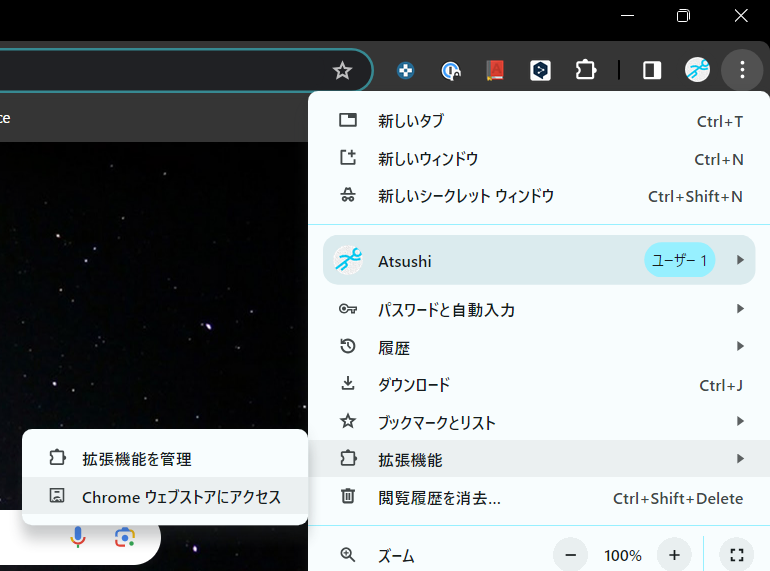Select 拡張機能を管理 in submenu

point(137,459)
